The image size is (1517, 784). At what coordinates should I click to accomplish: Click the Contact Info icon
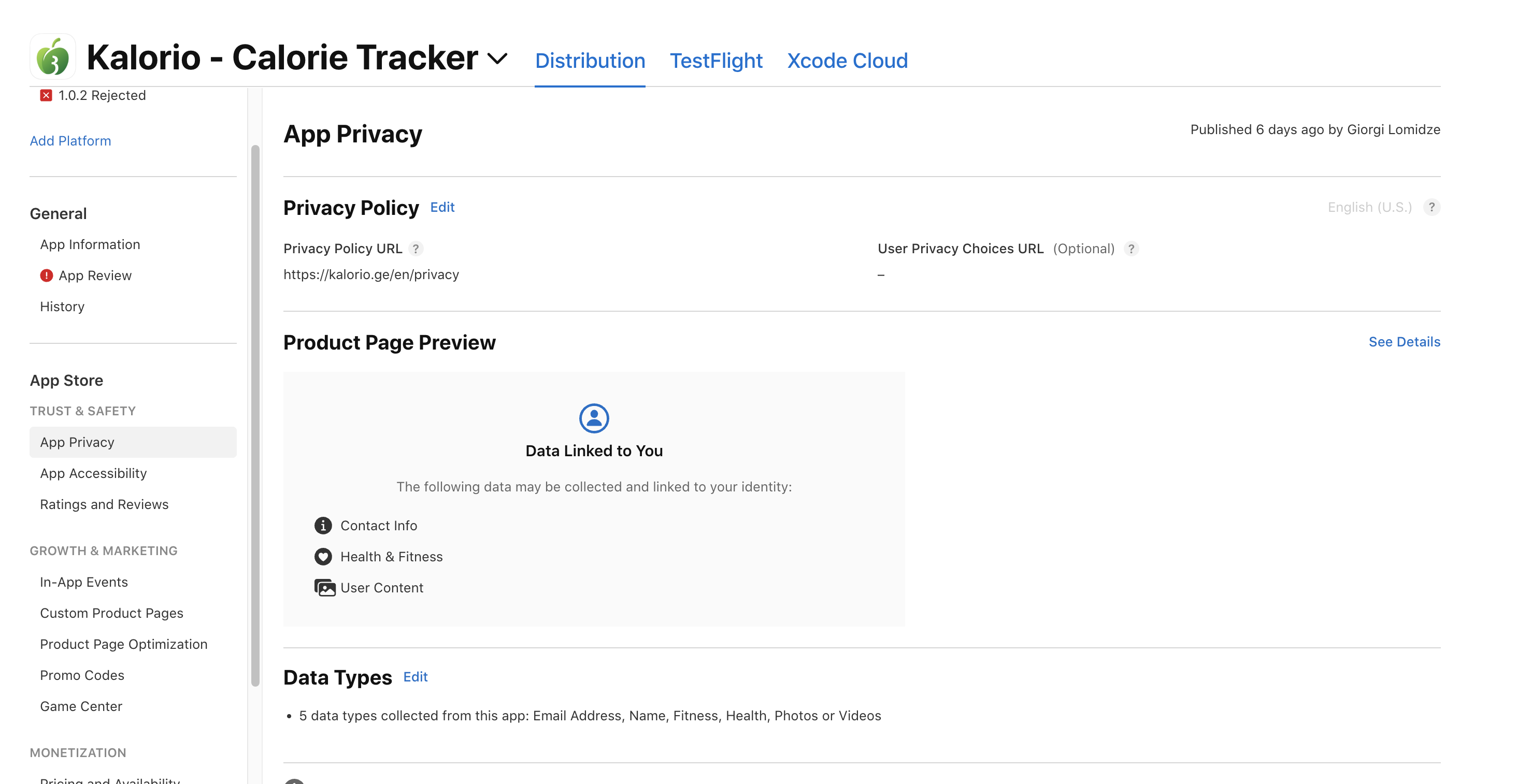click(323, 526)
